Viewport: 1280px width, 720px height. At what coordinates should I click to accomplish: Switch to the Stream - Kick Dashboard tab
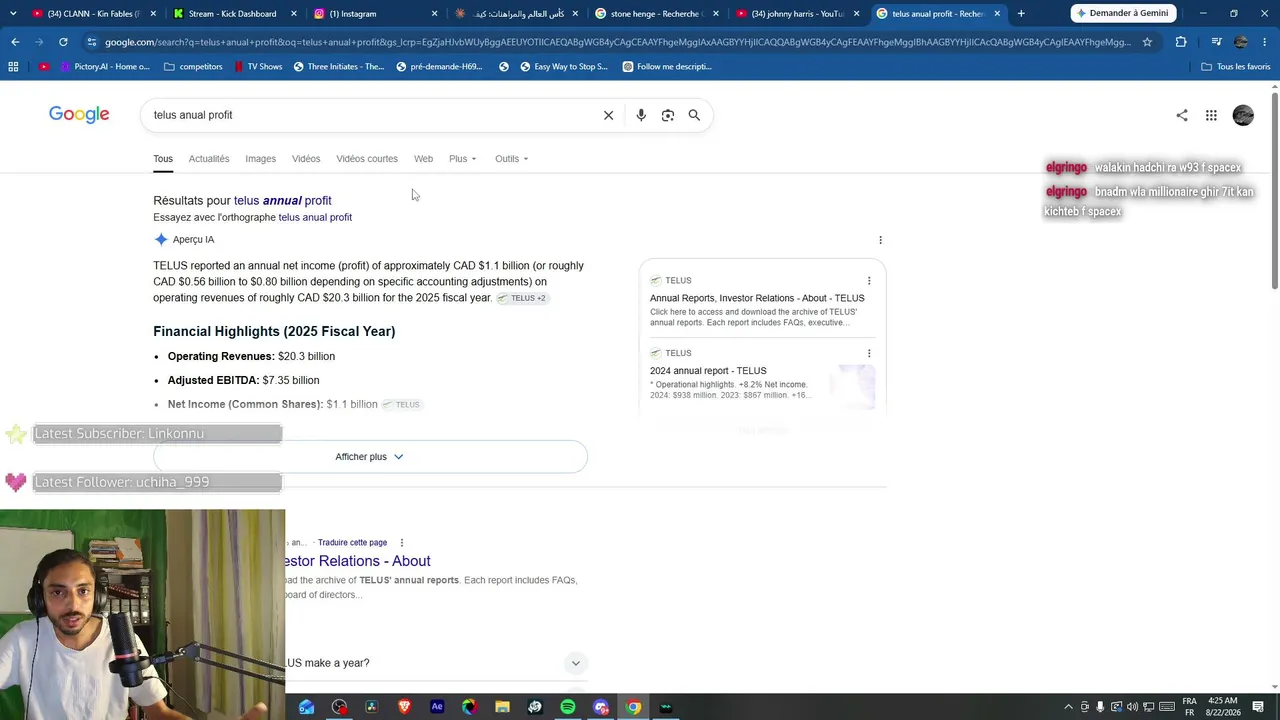(x=235, y=14)
